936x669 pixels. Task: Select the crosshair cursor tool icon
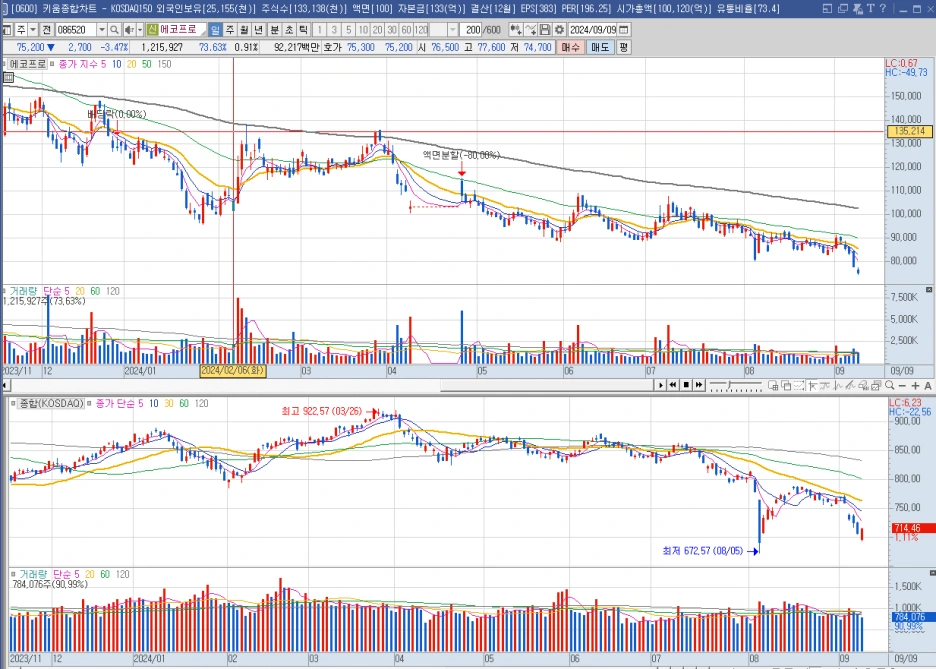[812, 386]
